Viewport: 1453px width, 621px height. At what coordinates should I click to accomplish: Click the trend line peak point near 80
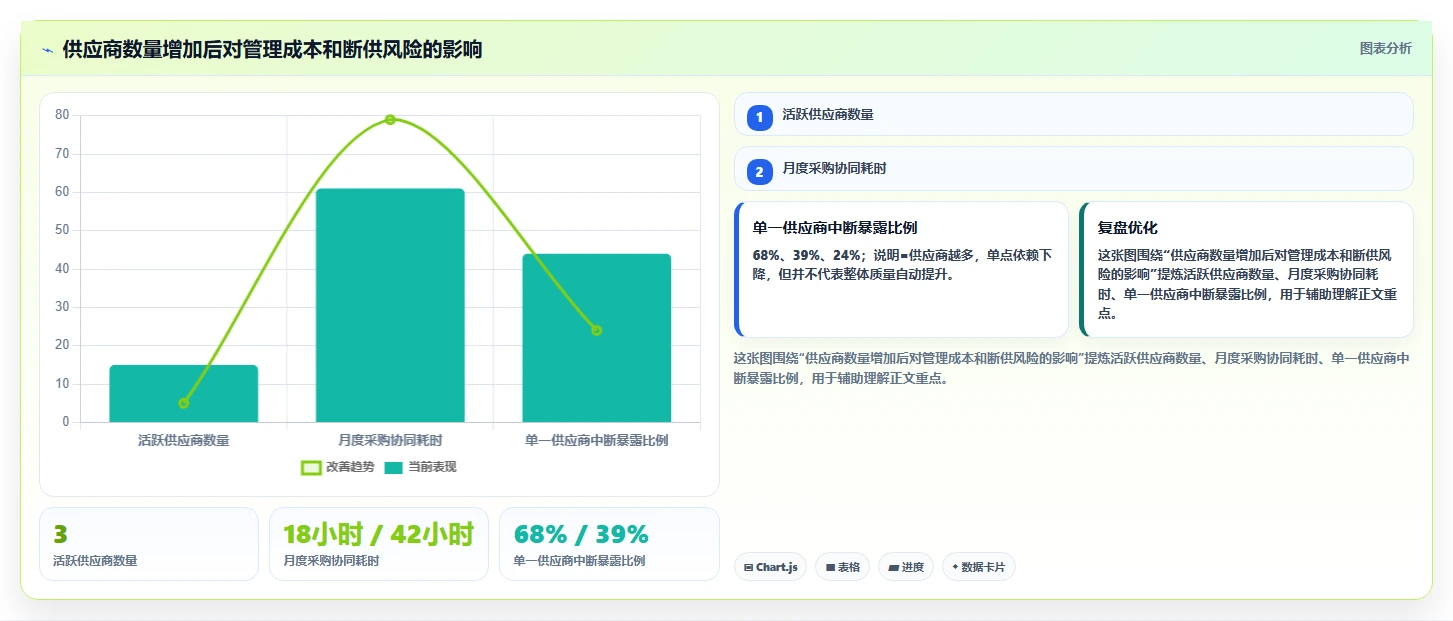pyautogui.click(x=390, y=119)
